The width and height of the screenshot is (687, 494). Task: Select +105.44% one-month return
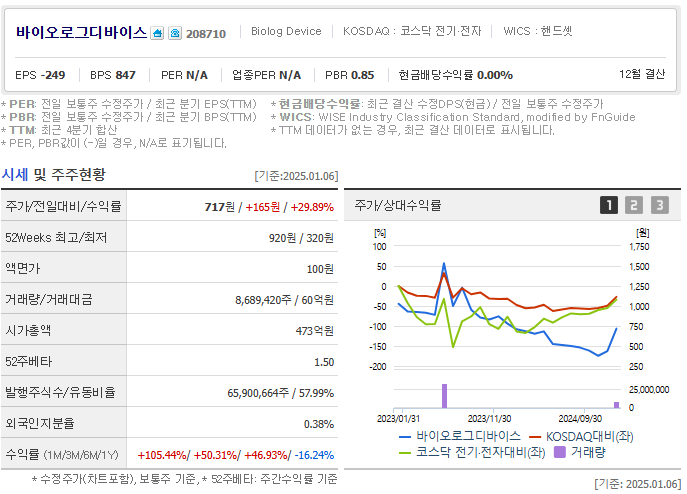(x=162, y=455)
